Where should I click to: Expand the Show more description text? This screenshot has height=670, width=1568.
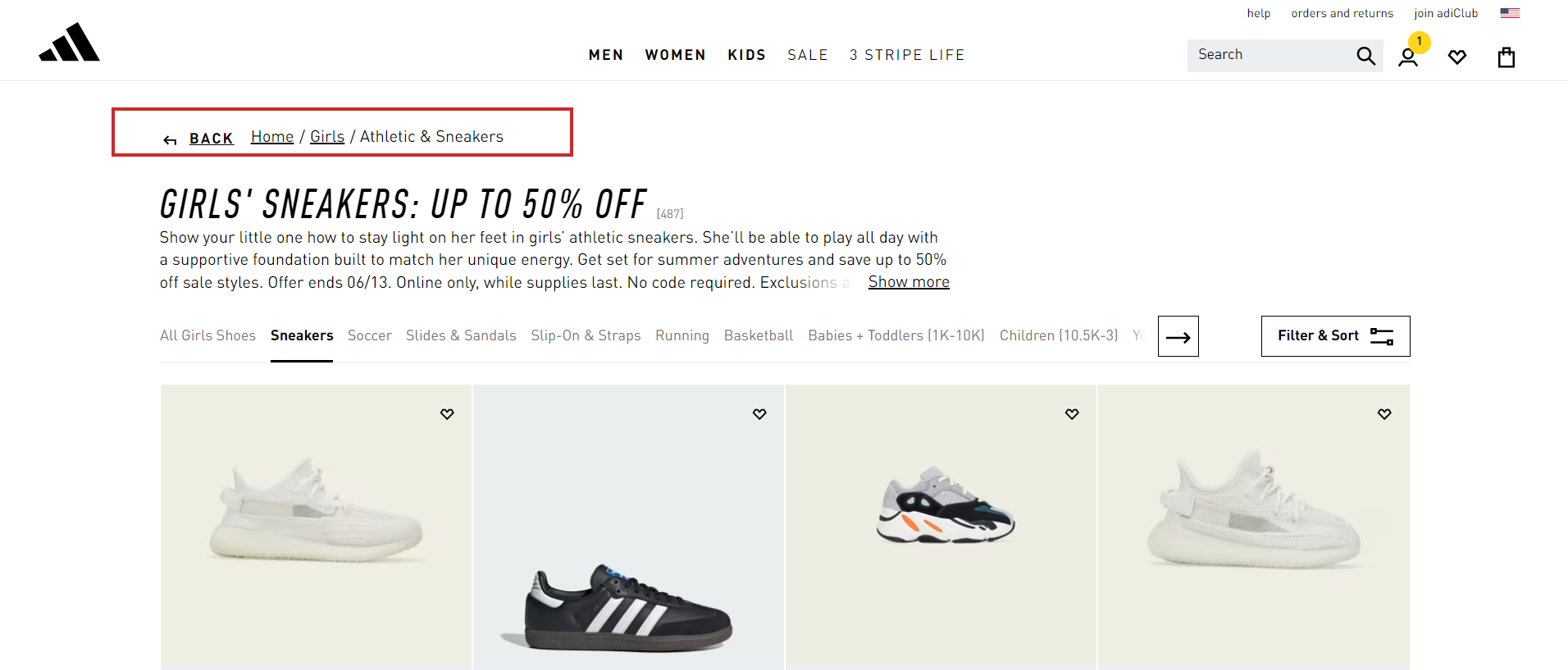click(908, 281)
